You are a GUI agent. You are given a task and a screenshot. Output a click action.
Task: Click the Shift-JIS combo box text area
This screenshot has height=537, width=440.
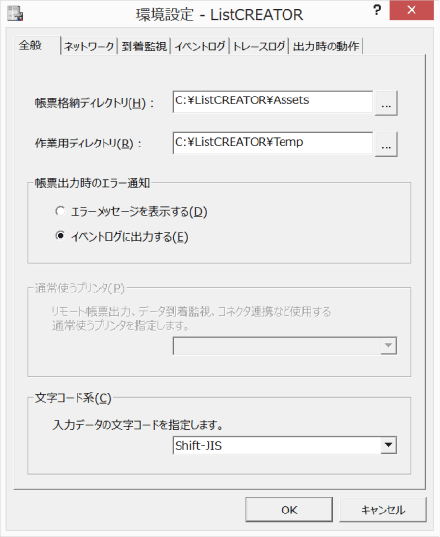click(x=277, y=445)
